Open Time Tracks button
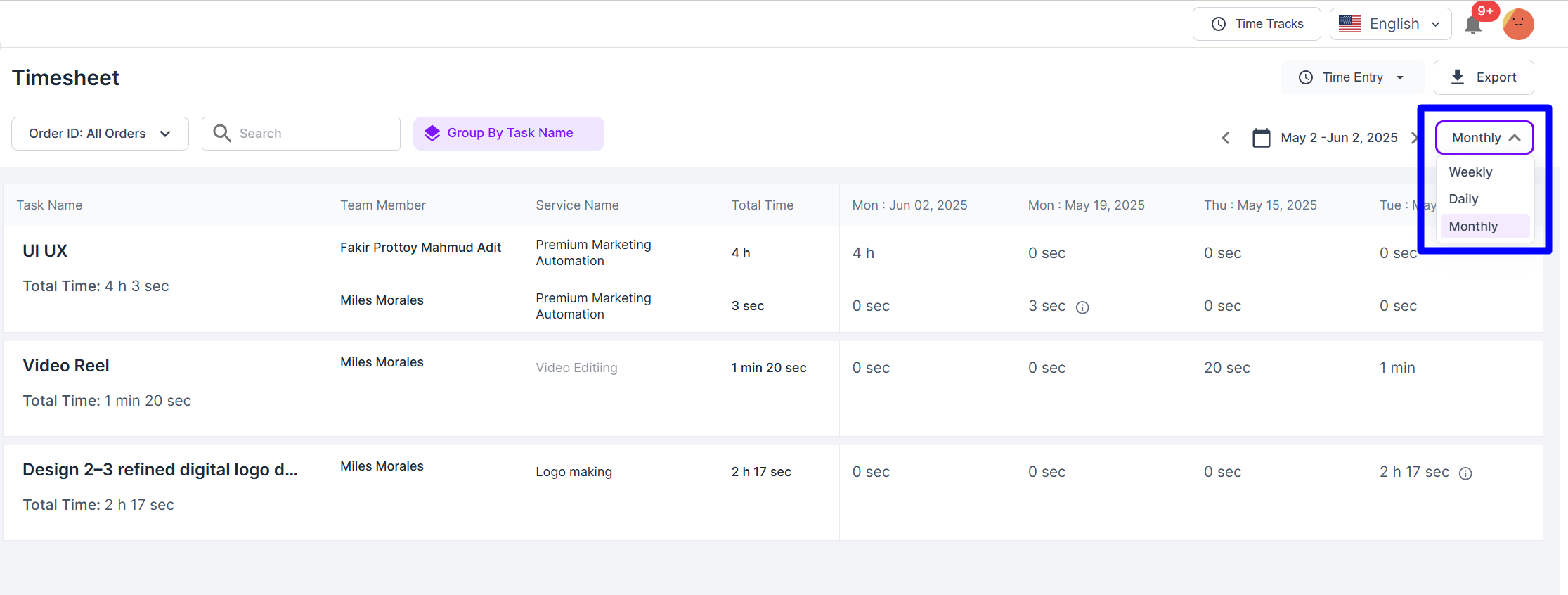The width and height of the screenshot is (1568, 595). click(1256, 24)
